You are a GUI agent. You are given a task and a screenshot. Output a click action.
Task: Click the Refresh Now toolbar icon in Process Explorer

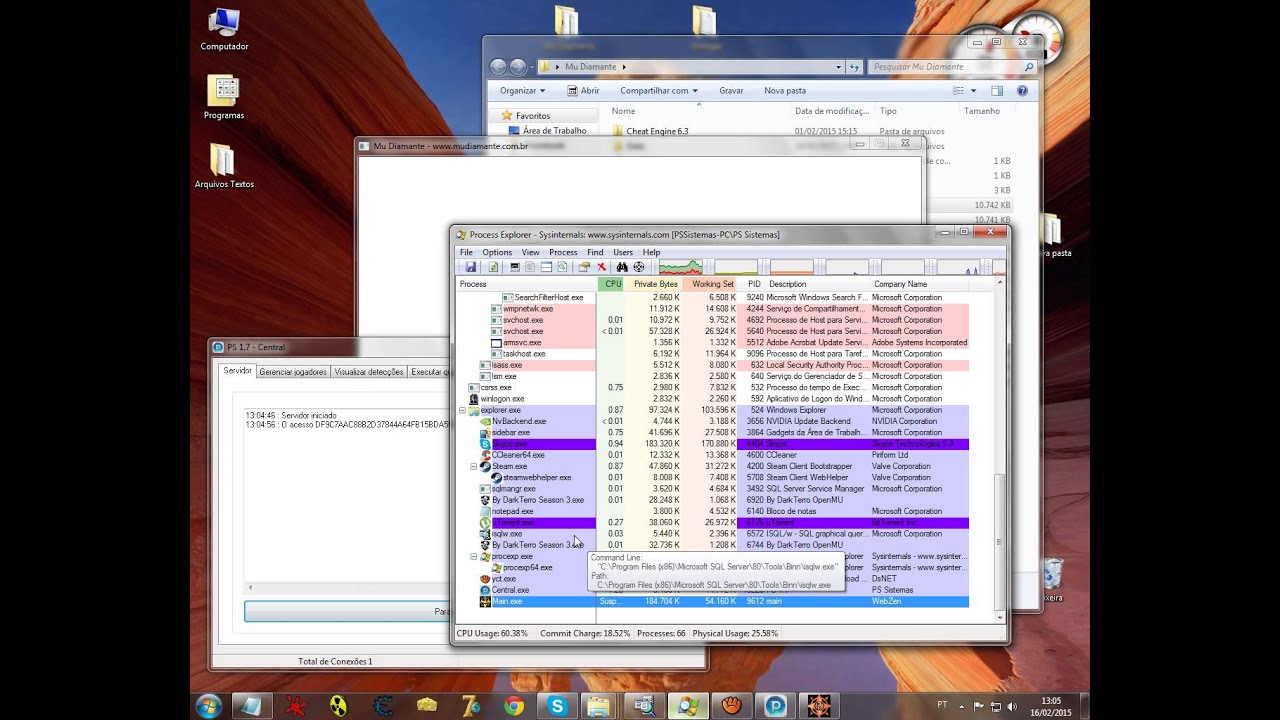(494, 267)
